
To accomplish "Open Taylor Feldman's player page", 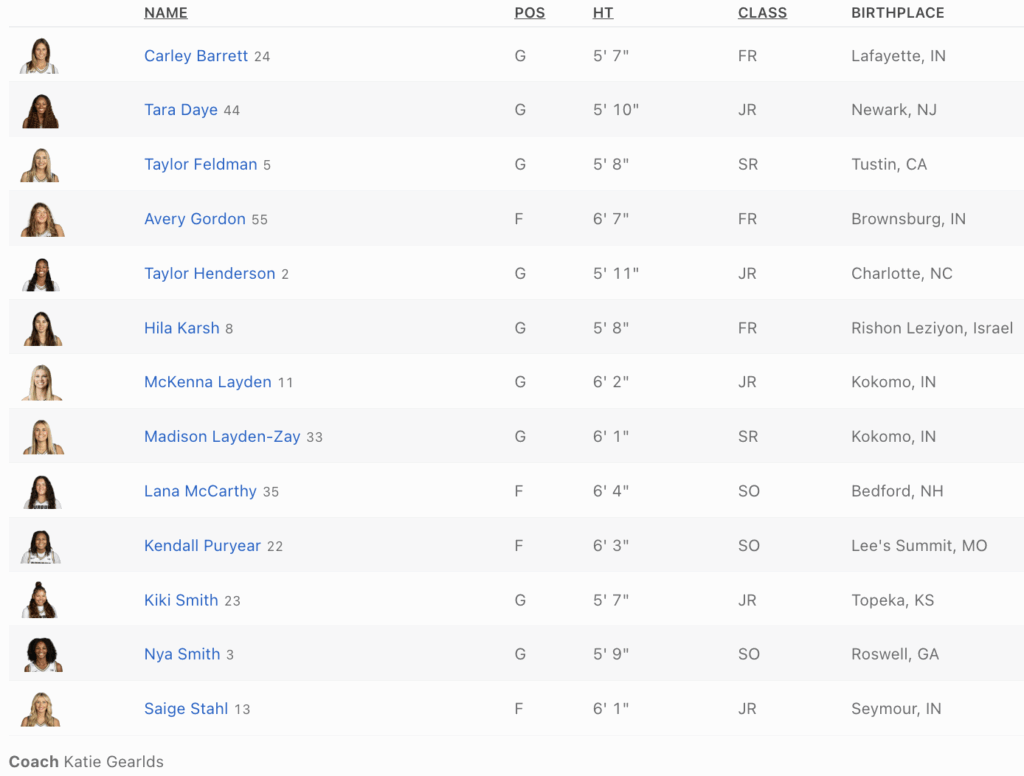I will (200, 165).
